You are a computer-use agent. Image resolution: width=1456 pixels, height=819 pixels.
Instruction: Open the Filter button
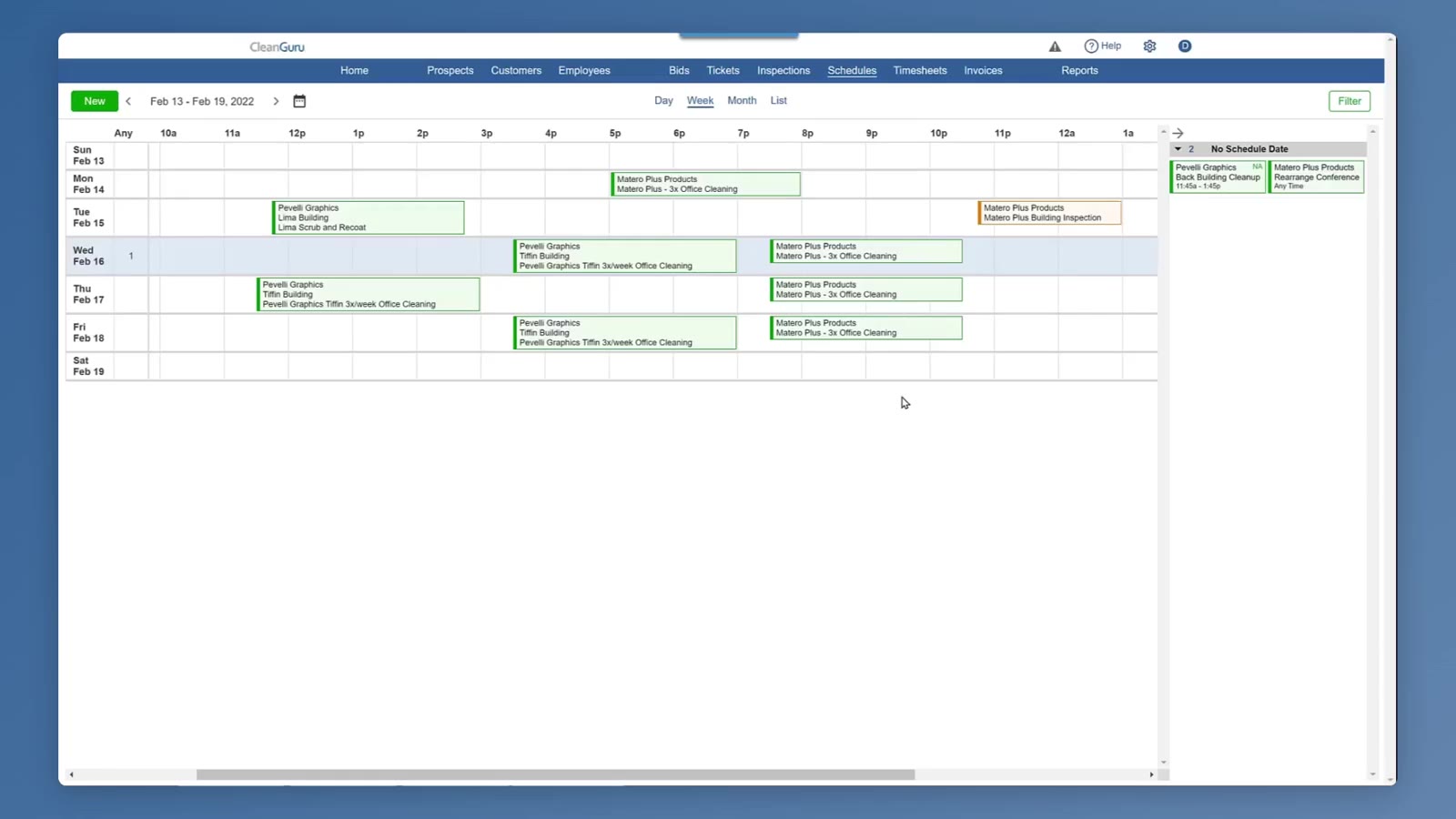(1350, 101)
